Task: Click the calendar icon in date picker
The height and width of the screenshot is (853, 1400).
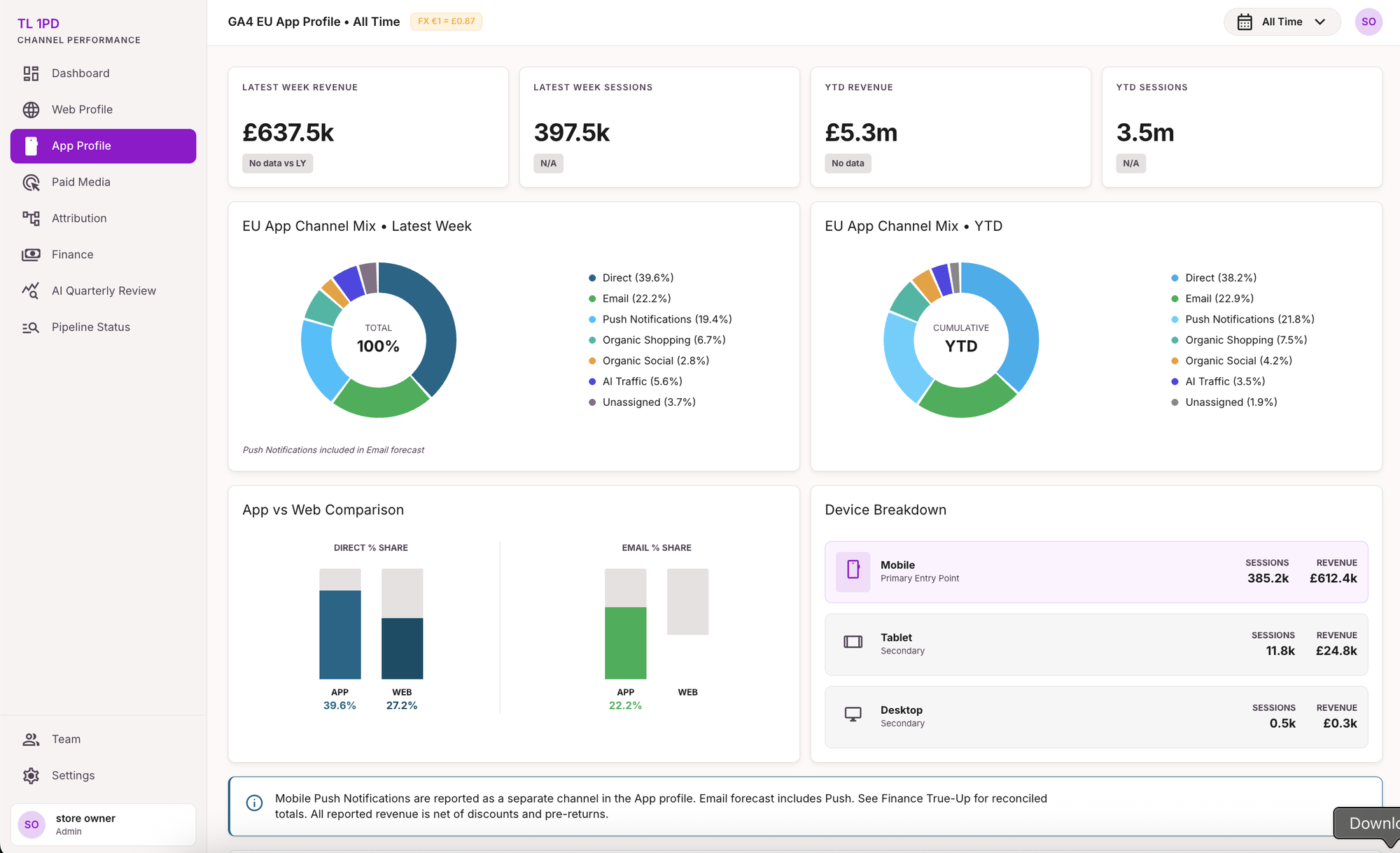Action: pos(1245,22)
